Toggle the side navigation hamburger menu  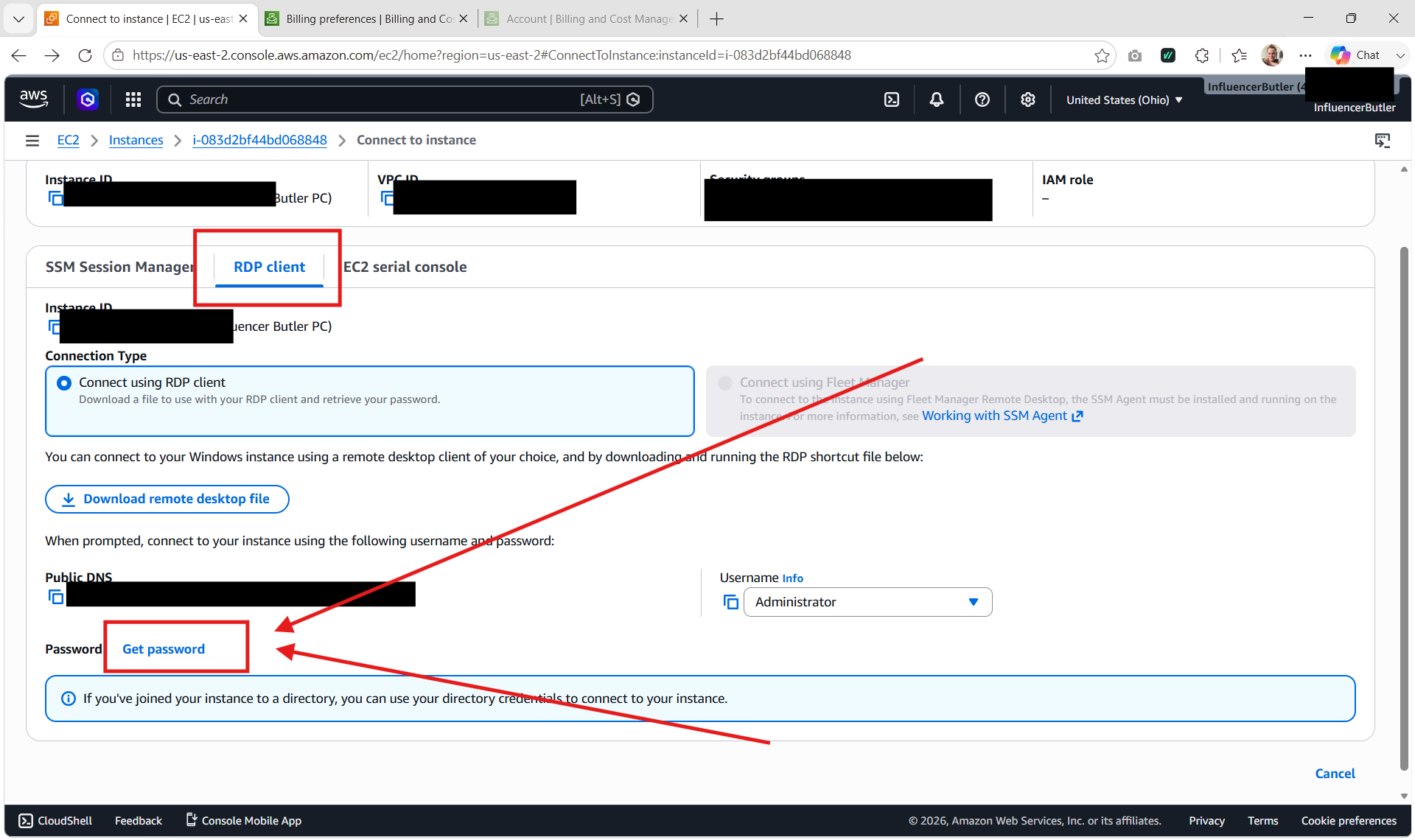tap(32, 140)
